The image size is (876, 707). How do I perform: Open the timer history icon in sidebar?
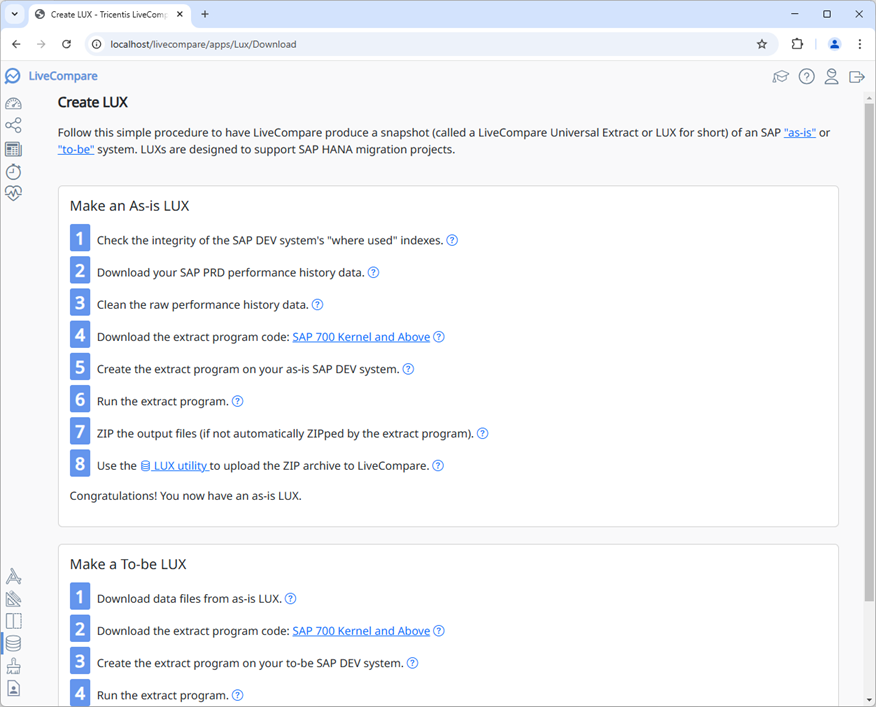point(13,171)
